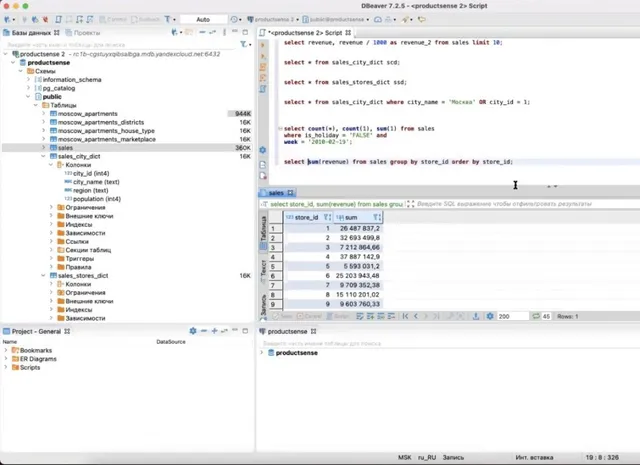Switch to Базы данных navigator tab
Screen dimensions: 640x465
[x=31, y=33]
